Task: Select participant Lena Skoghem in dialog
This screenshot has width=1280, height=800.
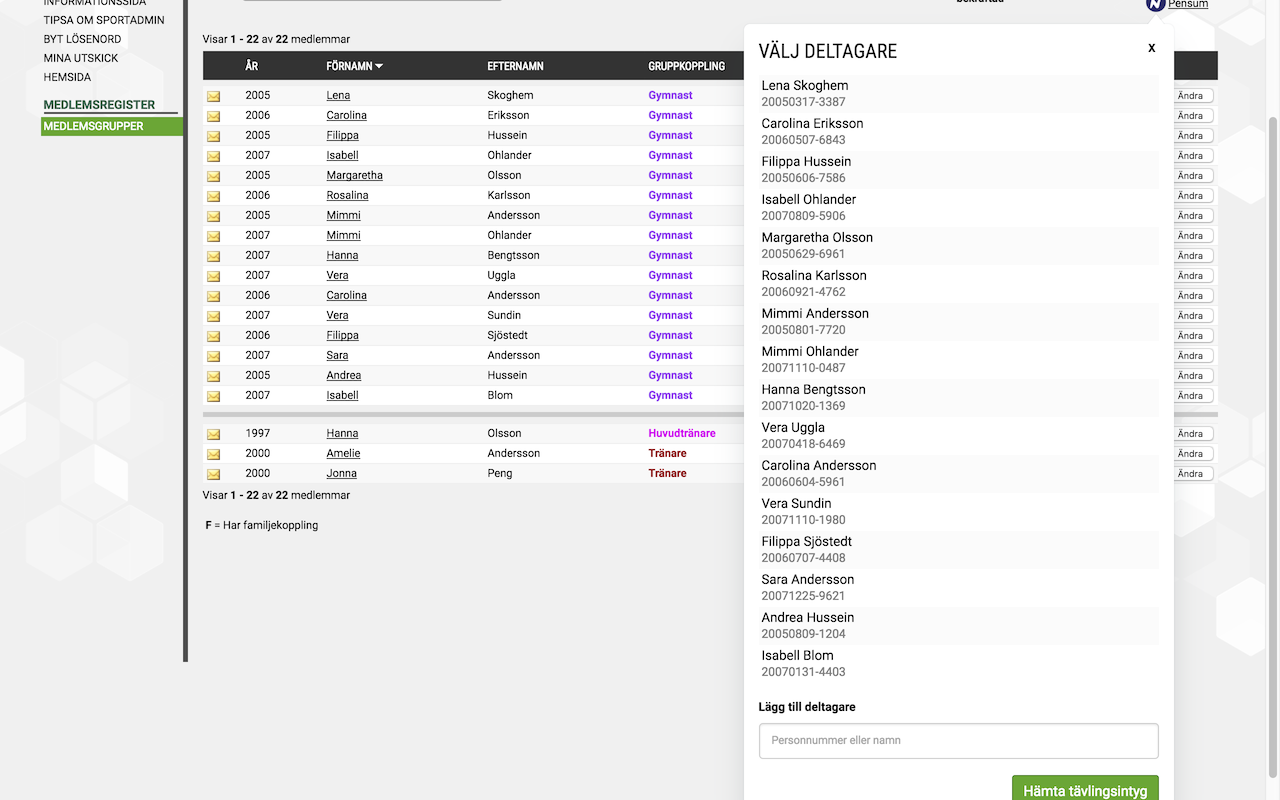Action: click(x=958, y=93)
